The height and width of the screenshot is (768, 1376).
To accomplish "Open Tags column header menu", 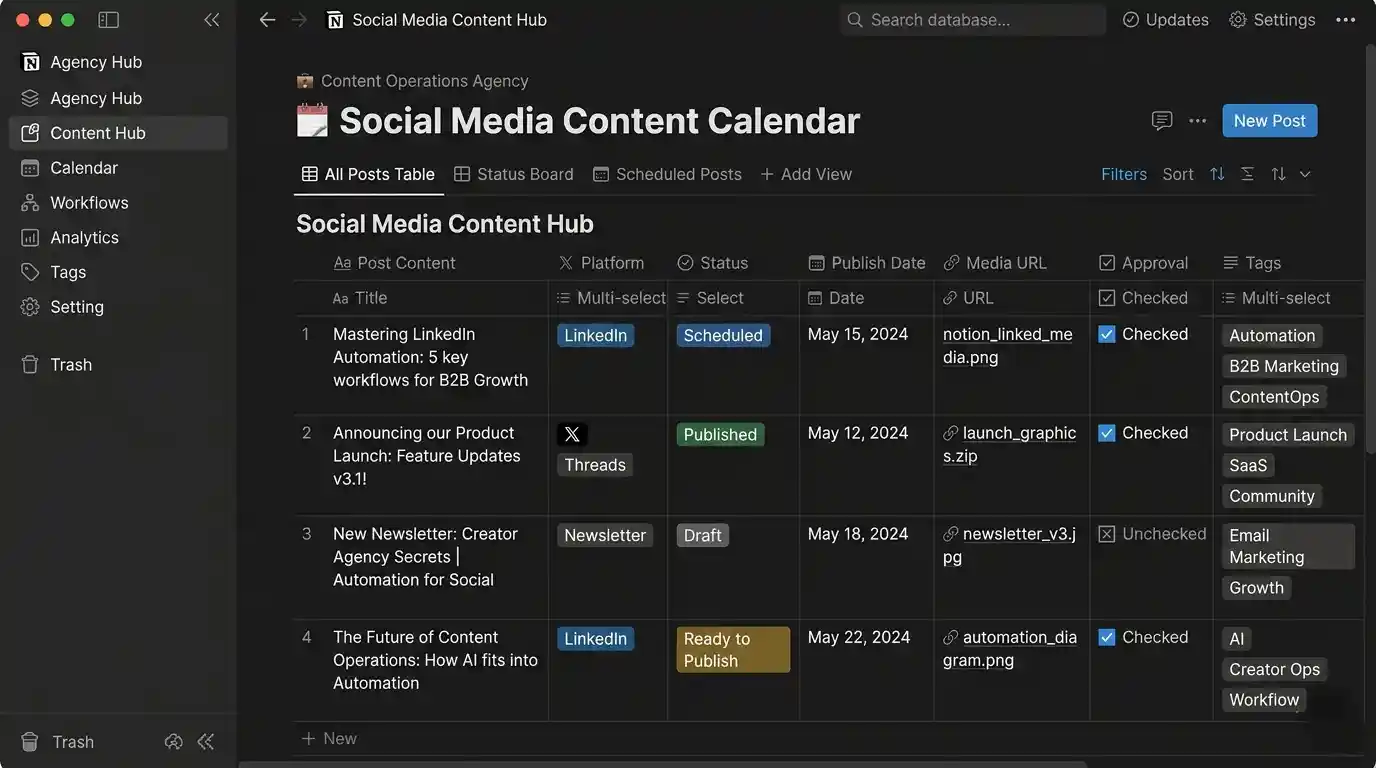I will tap(1252, 263).
